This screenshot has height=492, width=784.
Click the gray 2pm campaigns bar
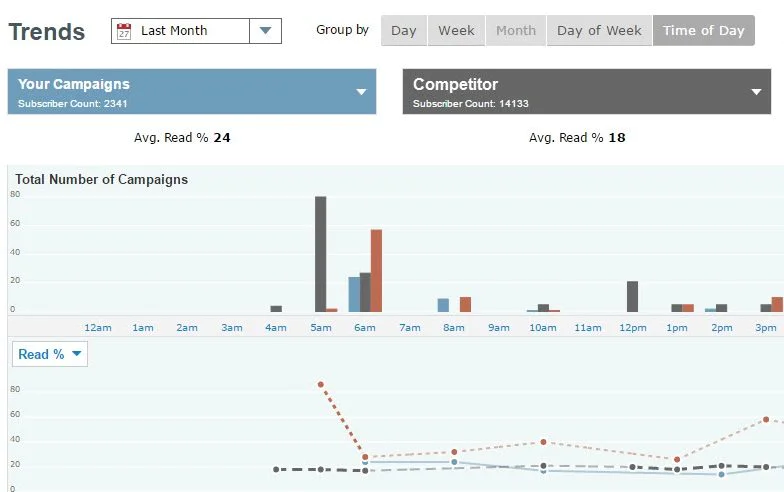722,308
